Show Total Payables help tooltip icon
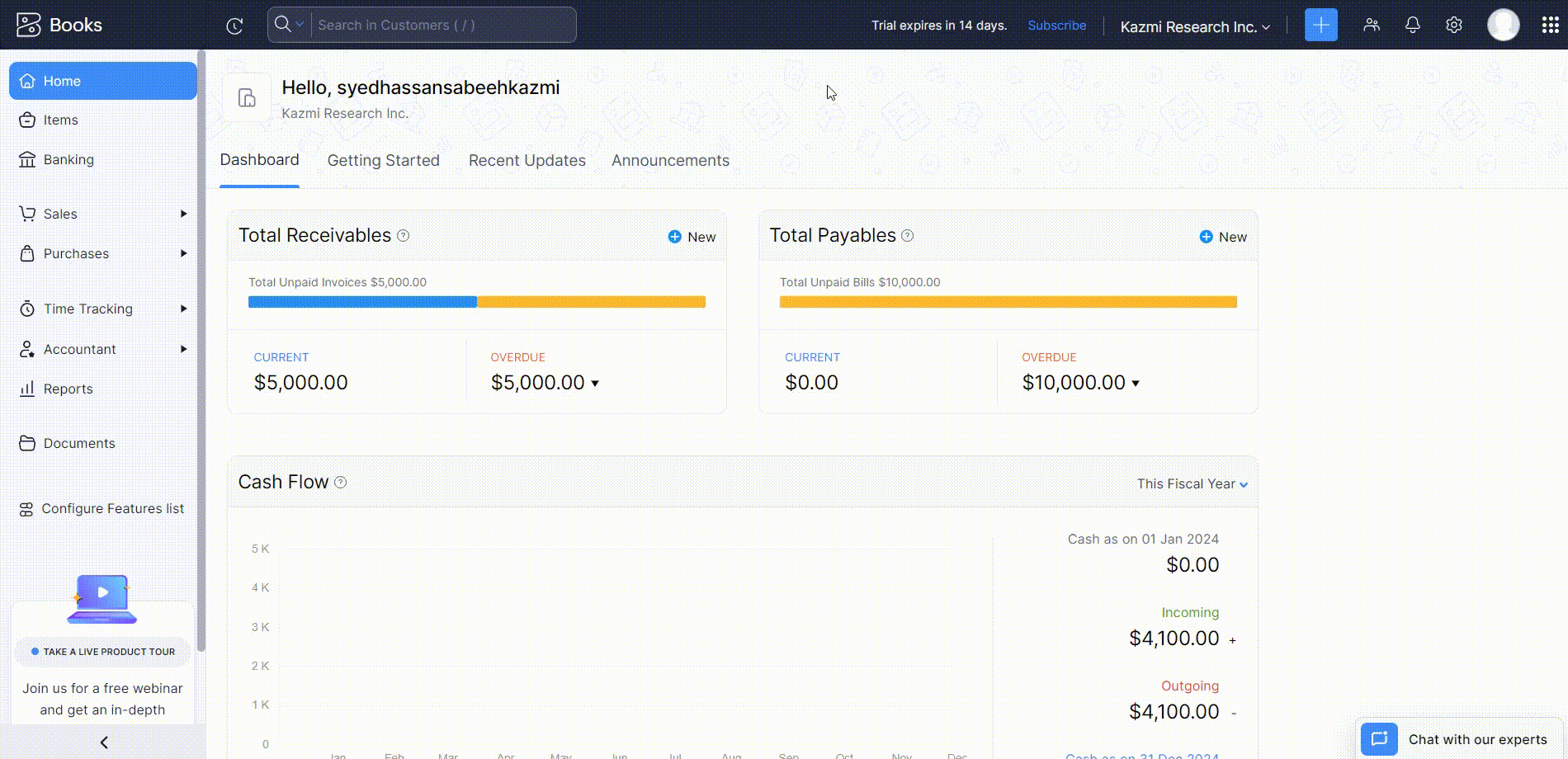This screenshot has width=1568, height=759. pos(908,236)
